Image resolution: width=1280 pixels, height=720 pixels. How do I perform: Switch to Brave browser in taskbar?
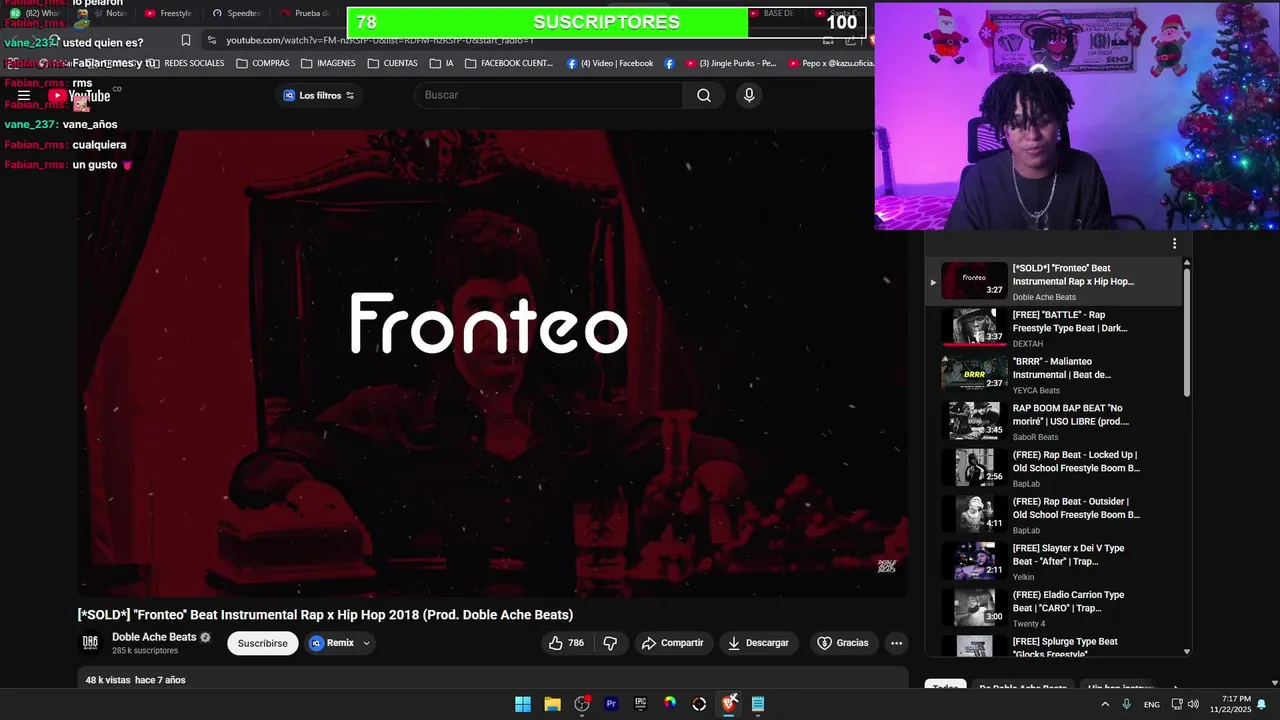click(729, 704)
